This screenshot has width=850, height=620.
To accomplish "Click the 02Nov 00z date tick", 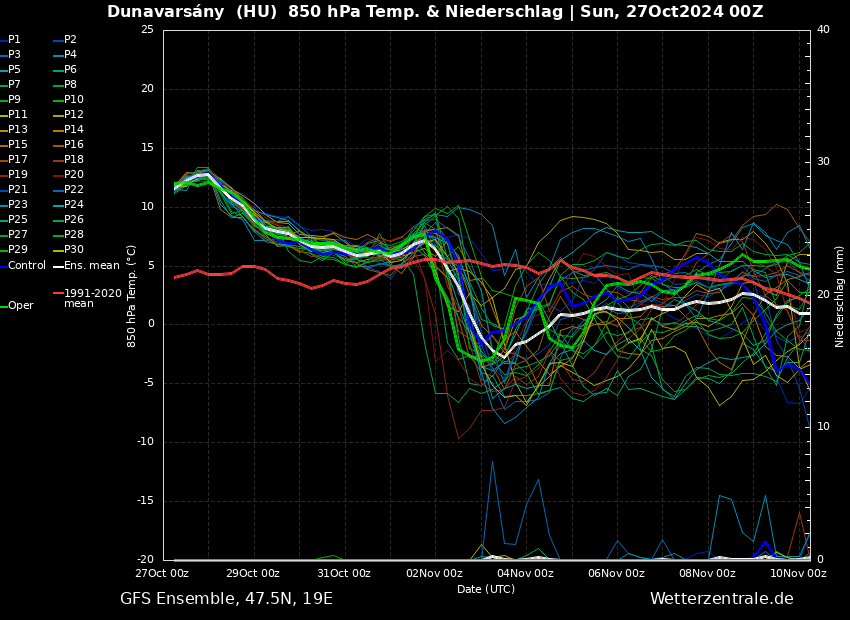I will pos(434,574).
